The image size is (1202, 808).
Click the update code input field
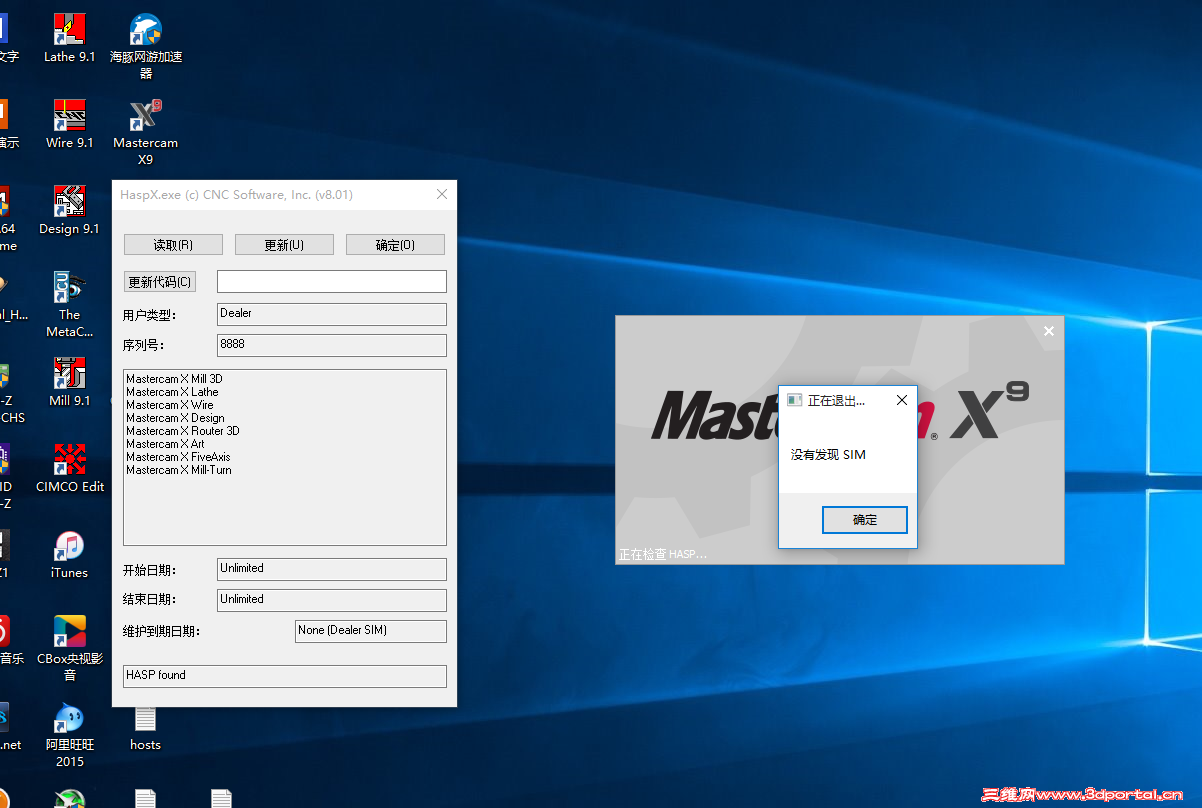coord(332,281)
